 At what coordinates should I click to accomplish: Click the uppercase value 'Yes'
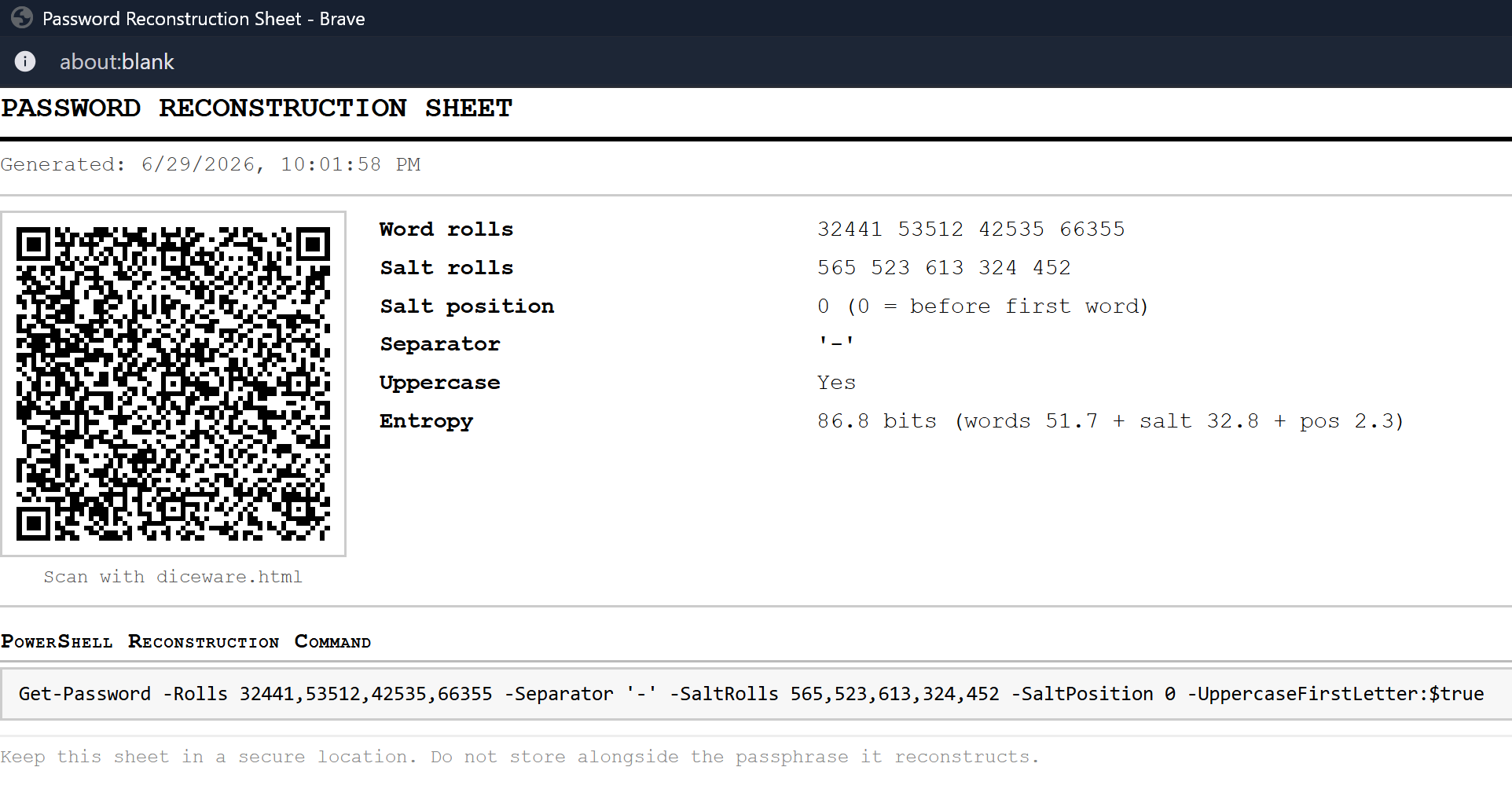pyautogui.click(x=836, y=383)
